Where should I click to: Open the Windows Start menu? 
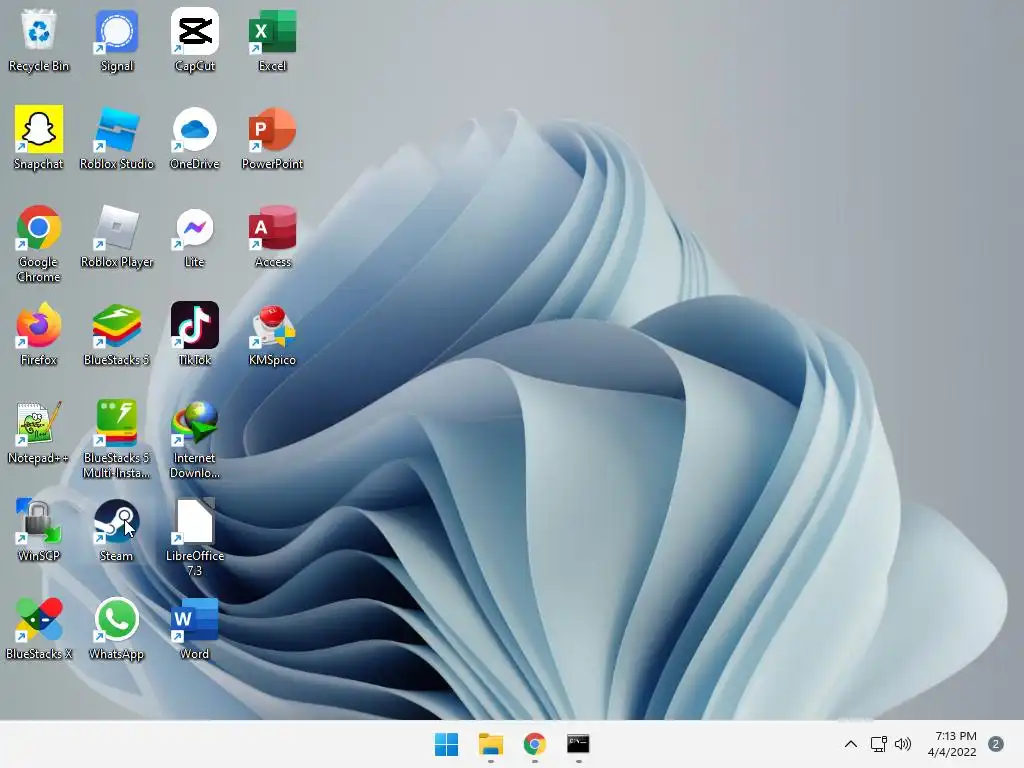point(447,744)
